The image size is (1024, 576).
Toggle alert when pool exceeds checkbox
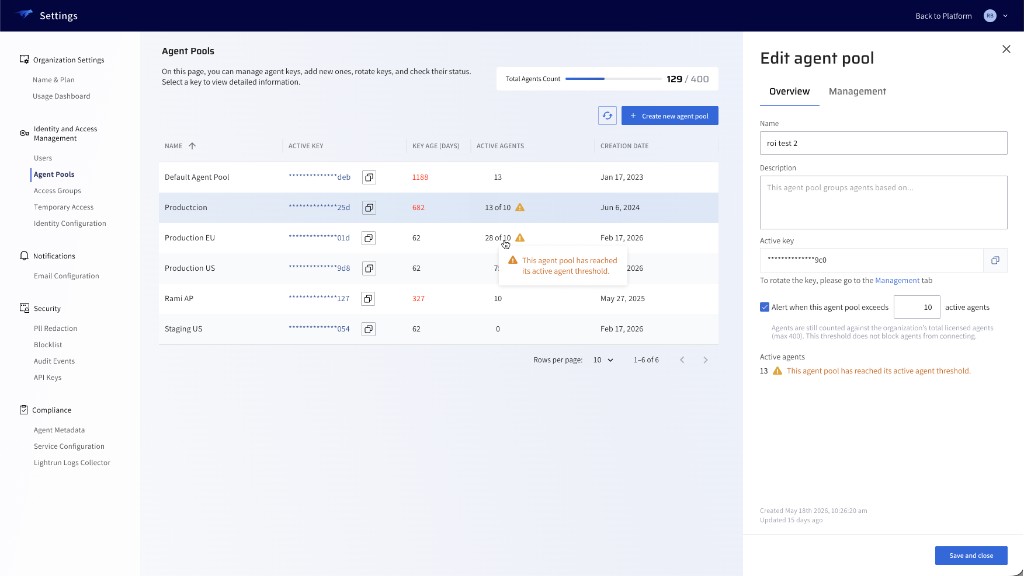click(x=764, y=307)
